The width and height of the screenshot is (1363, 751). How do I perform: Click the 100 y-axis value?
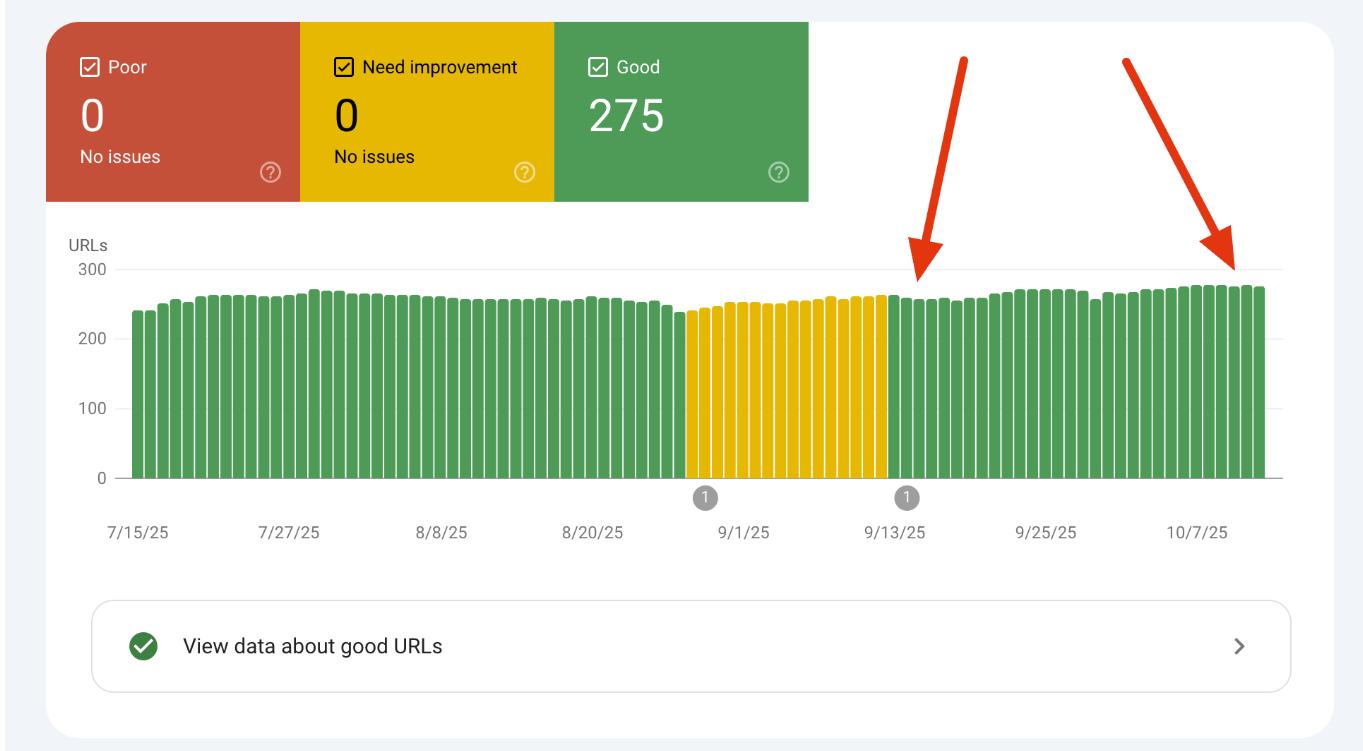92,409
